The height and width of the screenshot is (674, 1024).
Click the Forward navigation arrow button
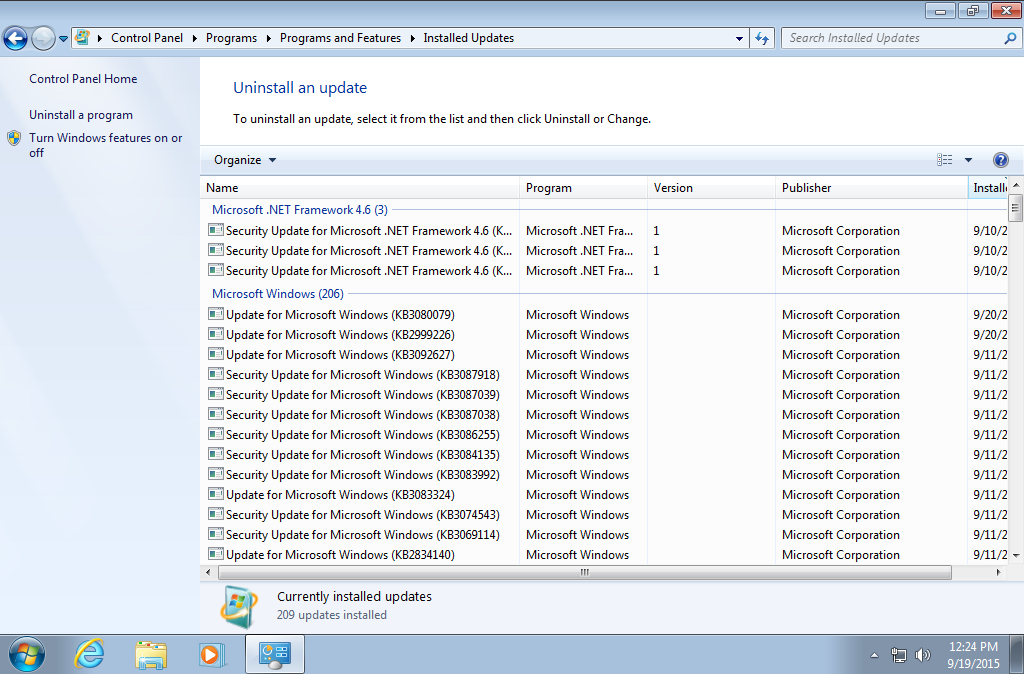pos(43,39)
